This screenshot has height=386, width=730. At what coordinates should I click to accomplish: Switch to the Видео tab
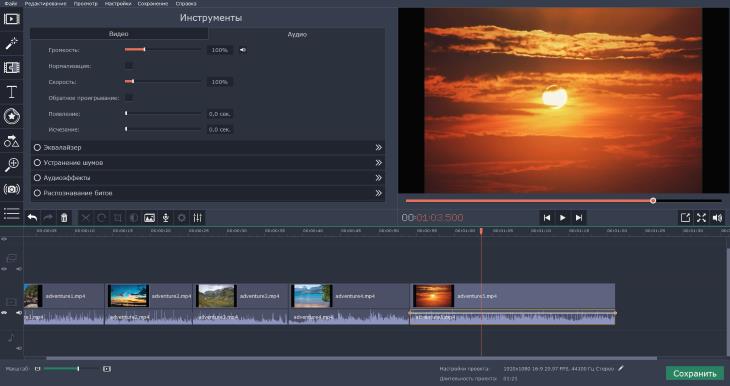tap(119, 34)
